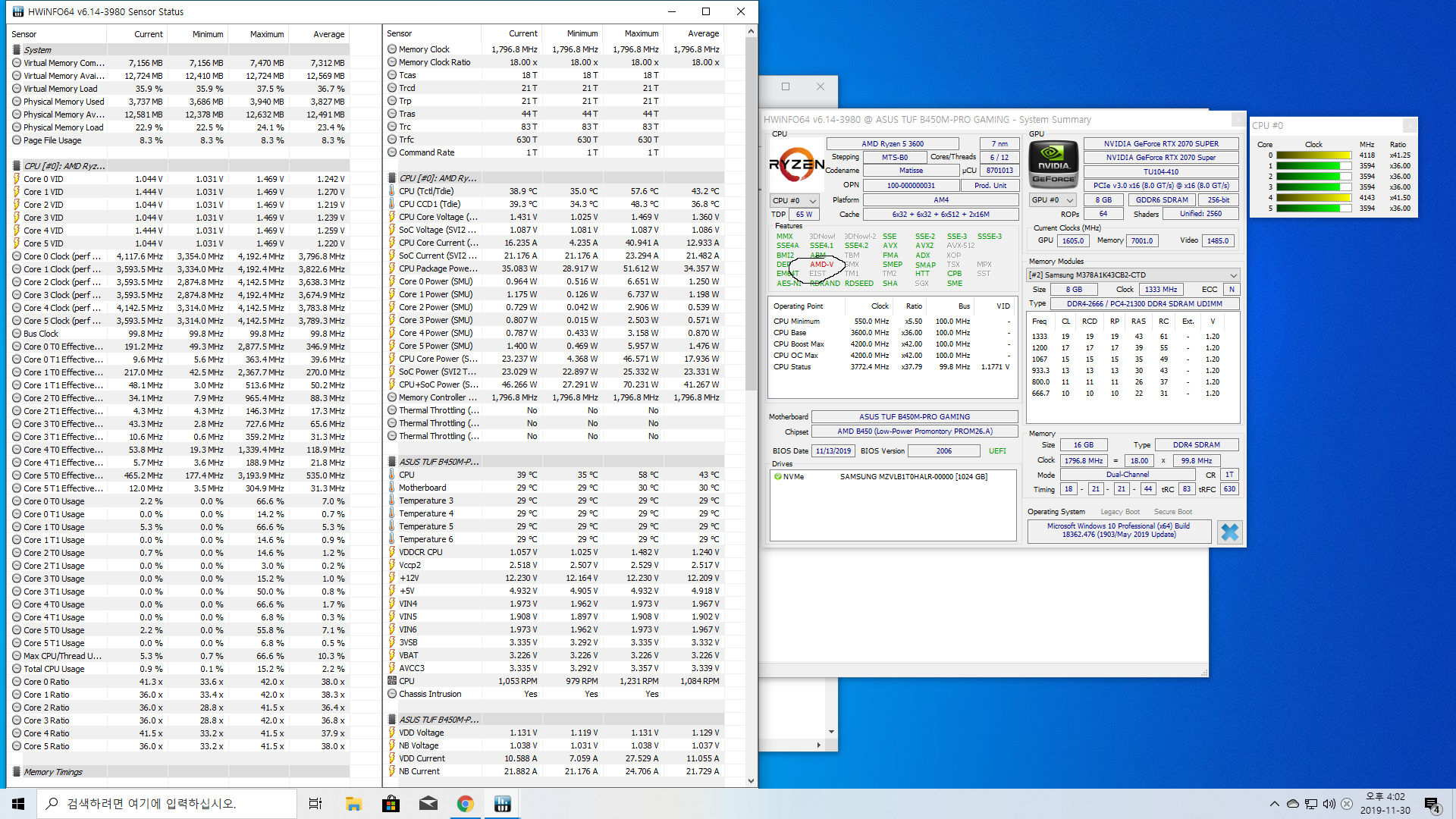
Task: Click the icon beside Memory Clock Ratio
Action: coord(392,62)
